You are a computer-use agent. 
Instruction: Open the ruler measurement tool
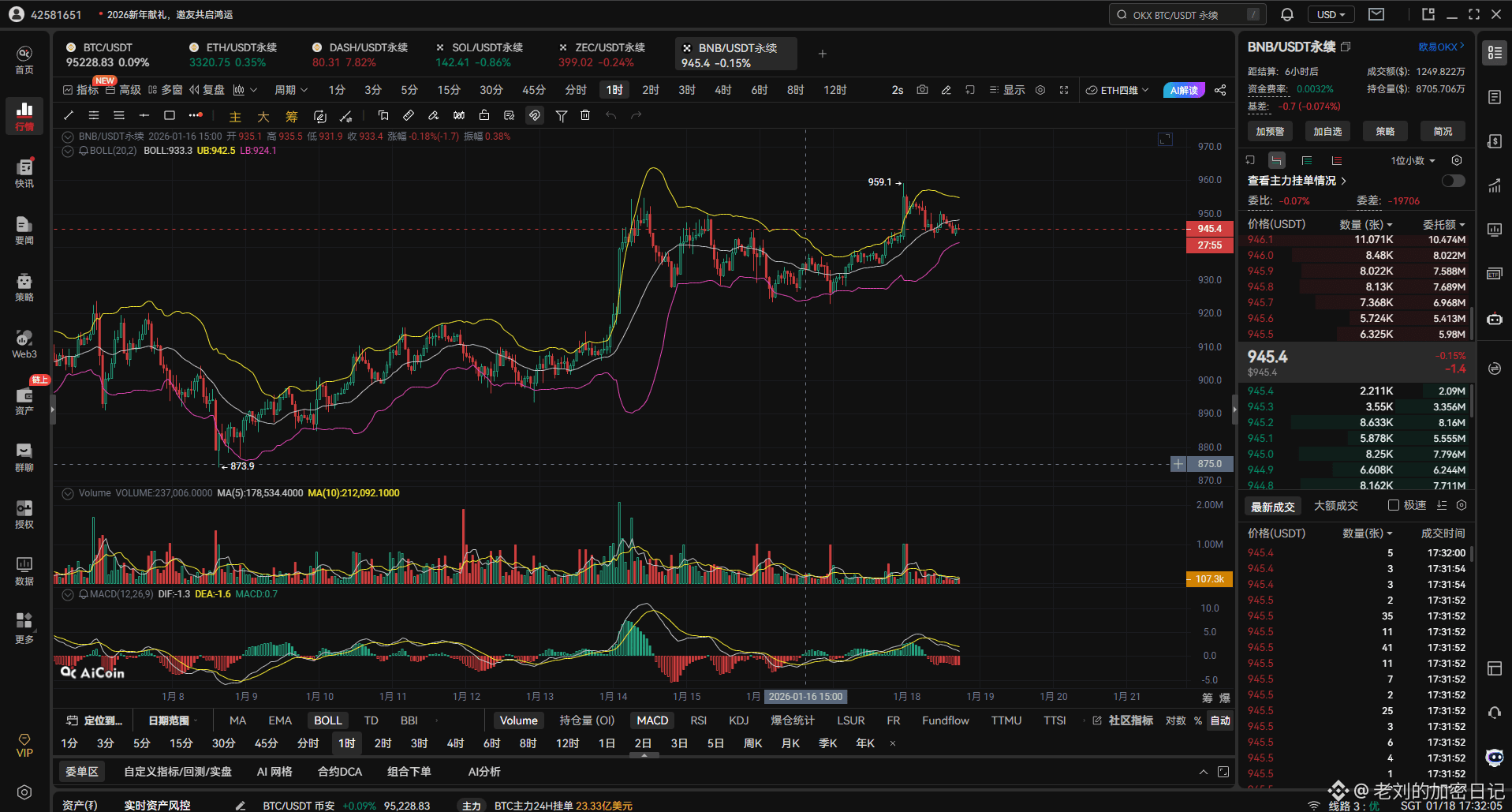point(409,115)
